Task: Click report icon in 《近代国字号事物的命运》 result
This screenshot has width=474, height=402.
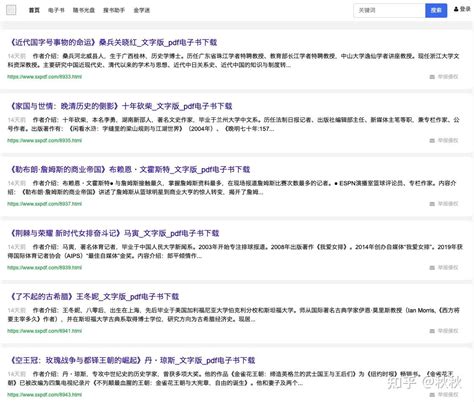Action: click(432, 77)
